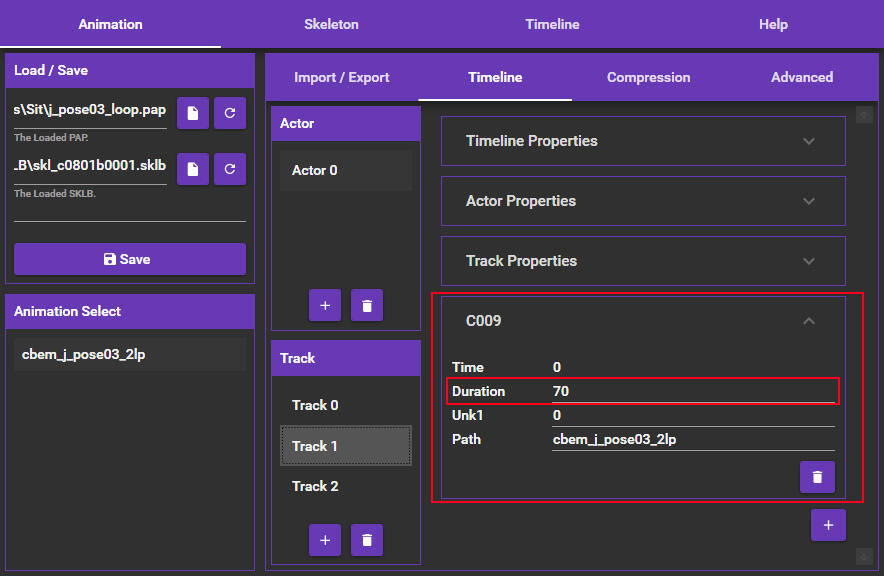This screenshot has width=884, height=576.
Task: Delete selected track with trash icon
Action: click(x=367, y=540)
